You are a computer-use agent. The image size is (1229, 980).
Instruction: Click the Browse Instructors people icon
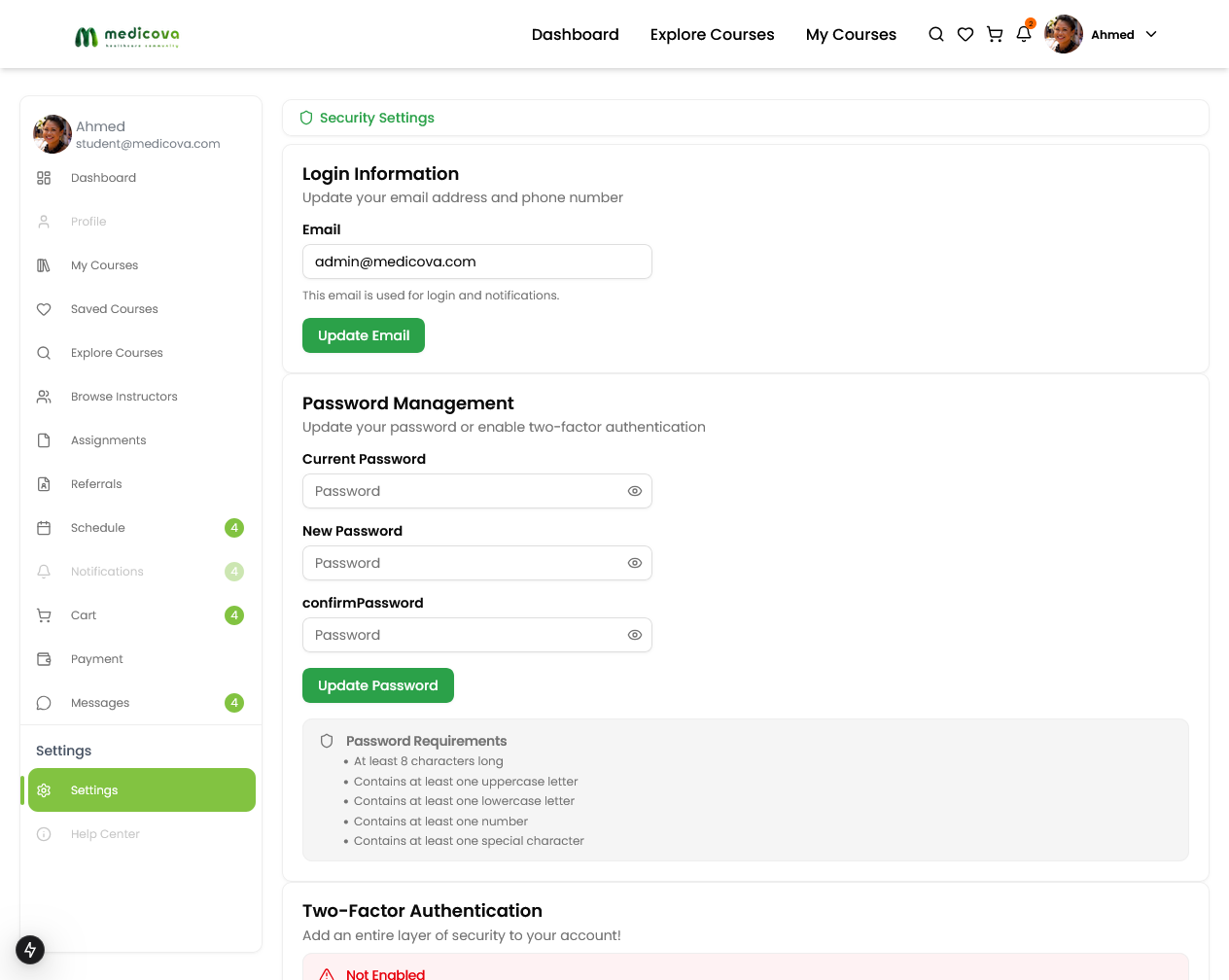[x=44, y=397]
